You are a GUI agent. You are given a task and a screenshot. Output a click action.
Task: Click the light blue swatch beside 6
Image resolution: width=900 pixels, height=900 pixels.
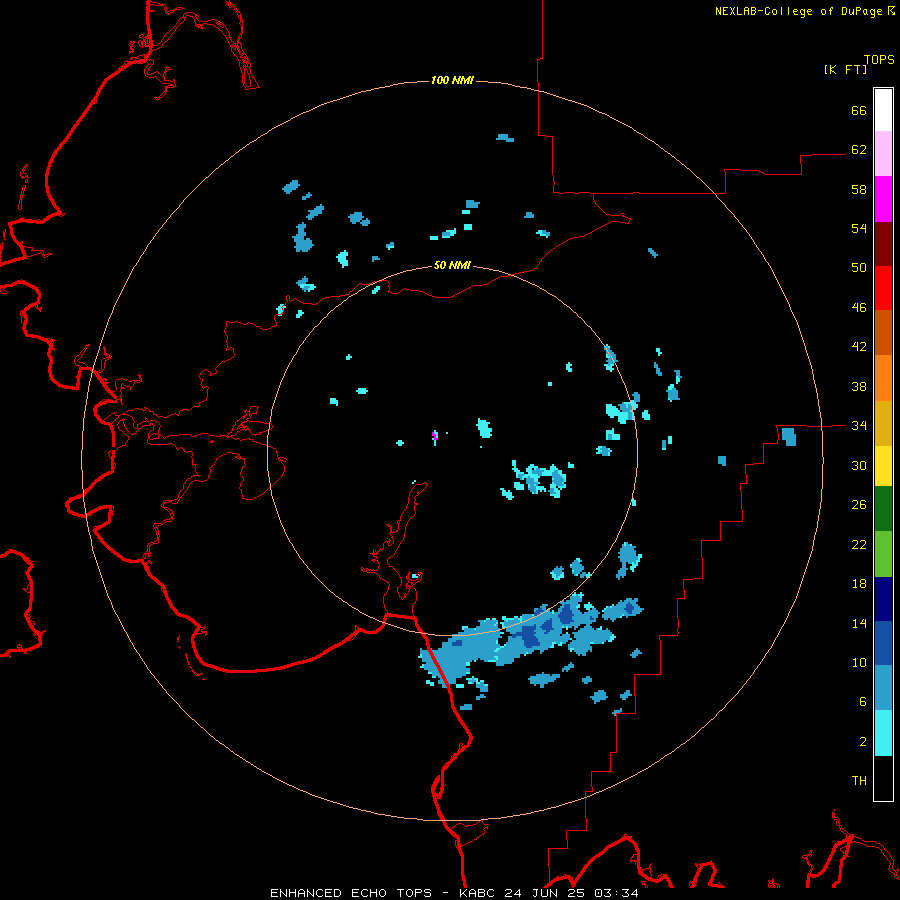(883, 688)
